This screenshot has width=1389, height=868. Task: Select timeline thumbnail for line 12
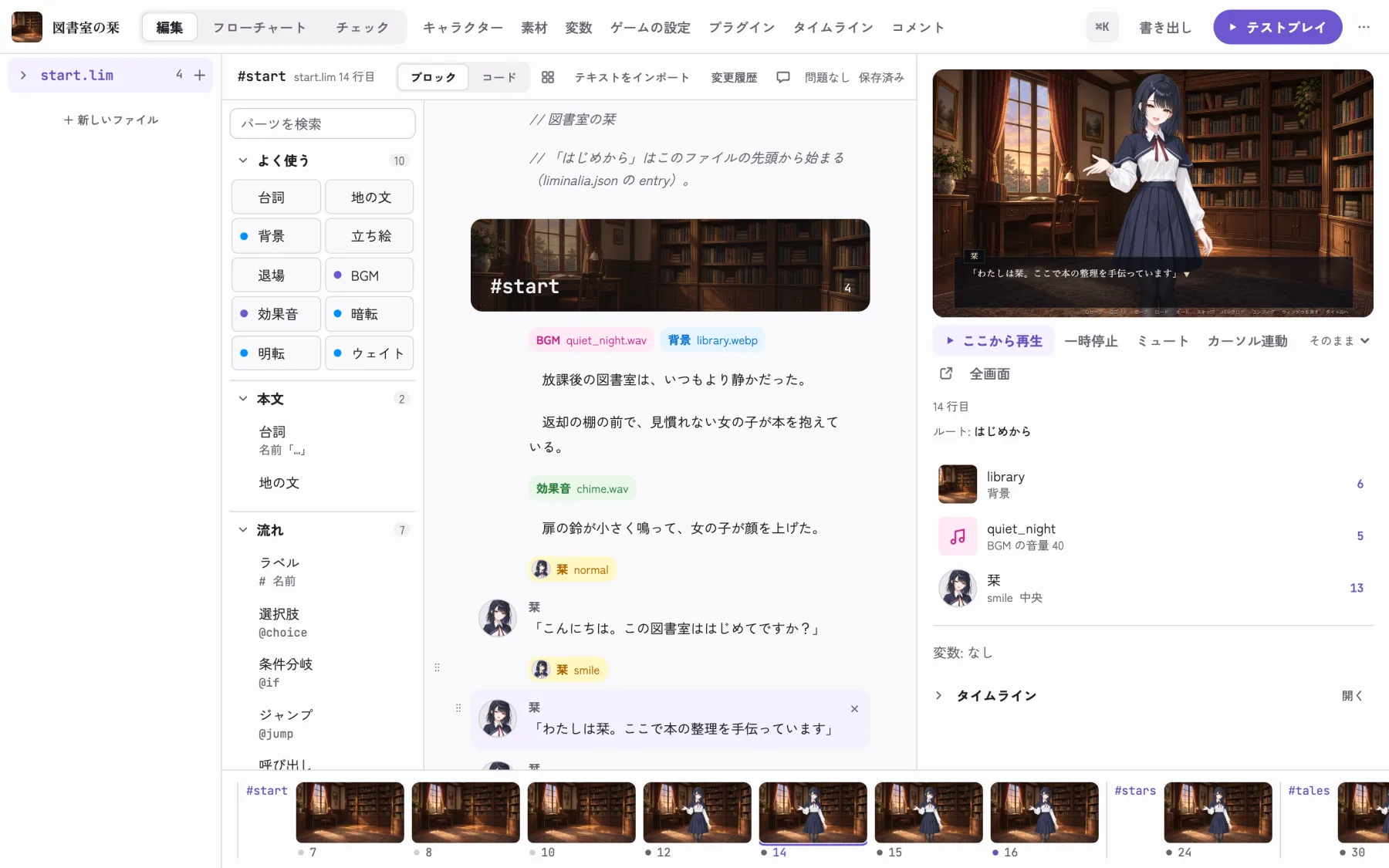coord(697,812)
